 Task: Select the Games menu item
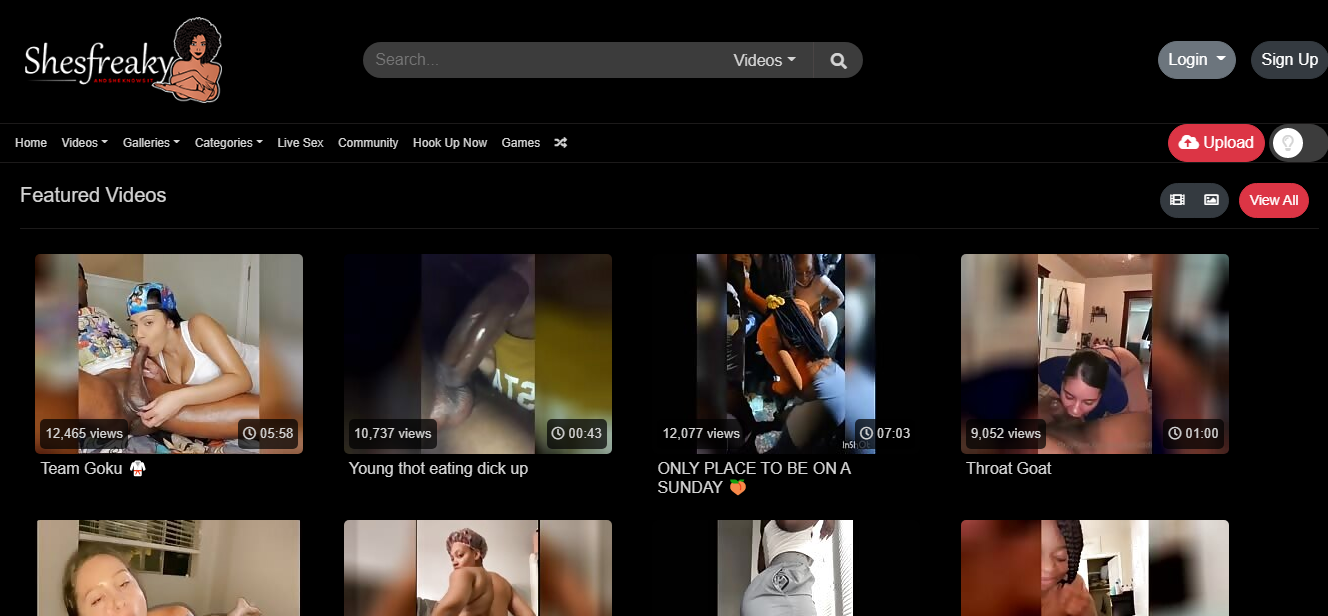point(520,143)
